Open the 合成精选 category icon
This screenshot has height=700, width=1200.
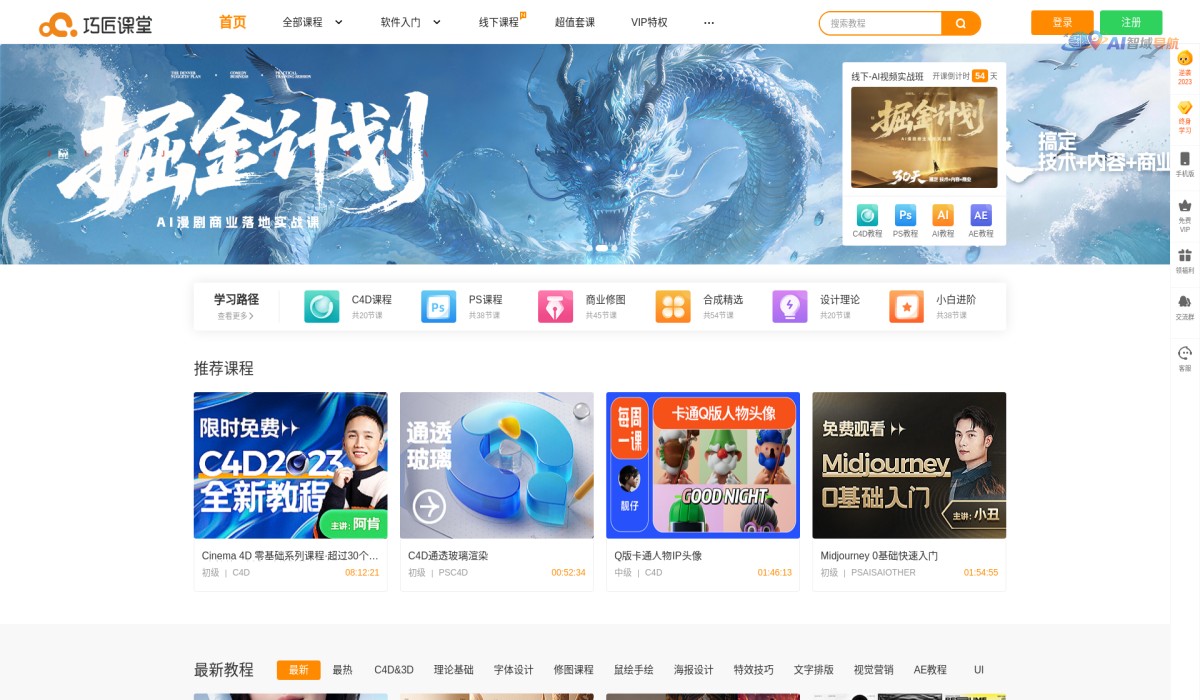(672, 306)
